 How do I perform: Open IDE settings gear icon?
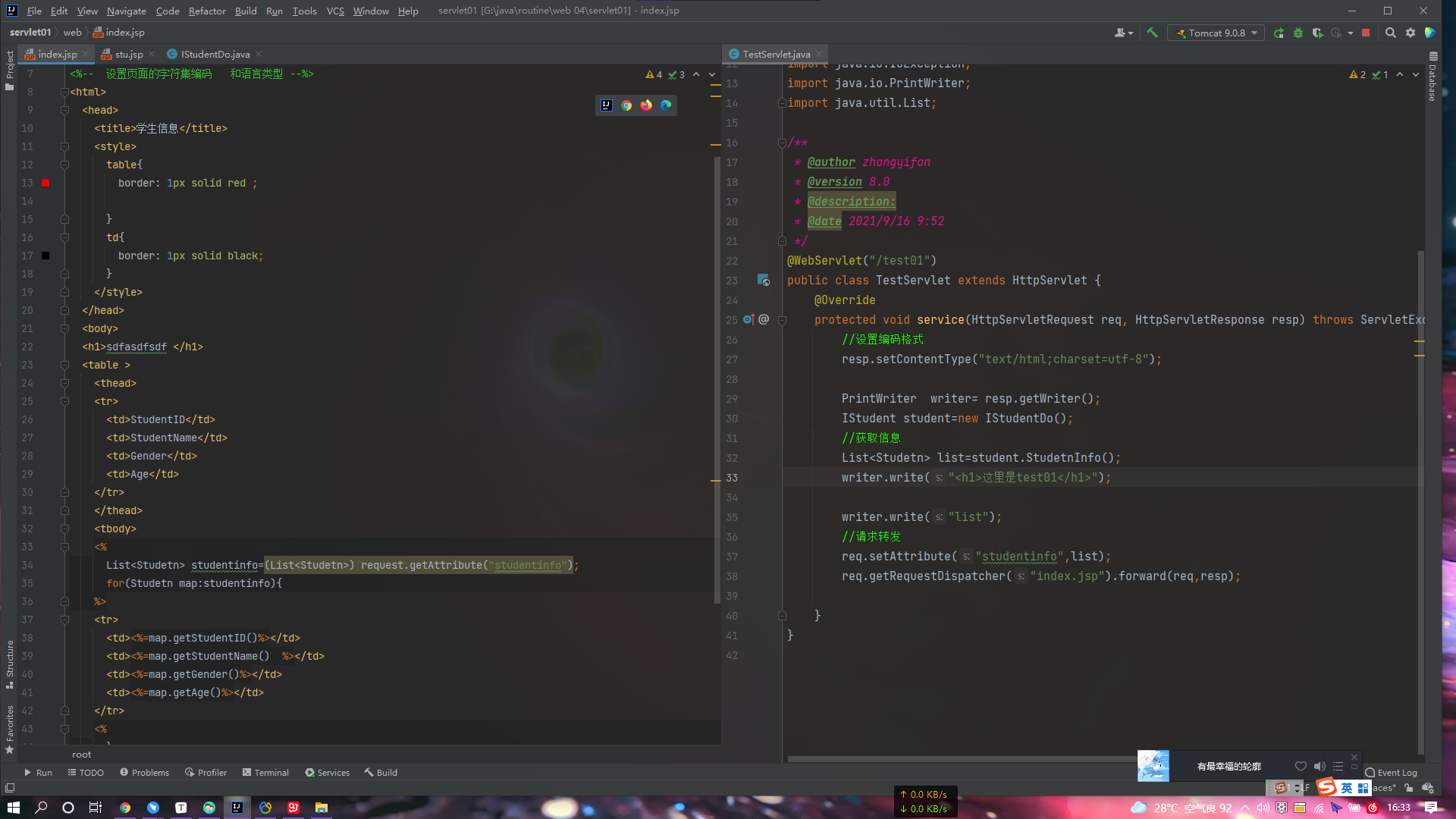[x=1410, y=33]
